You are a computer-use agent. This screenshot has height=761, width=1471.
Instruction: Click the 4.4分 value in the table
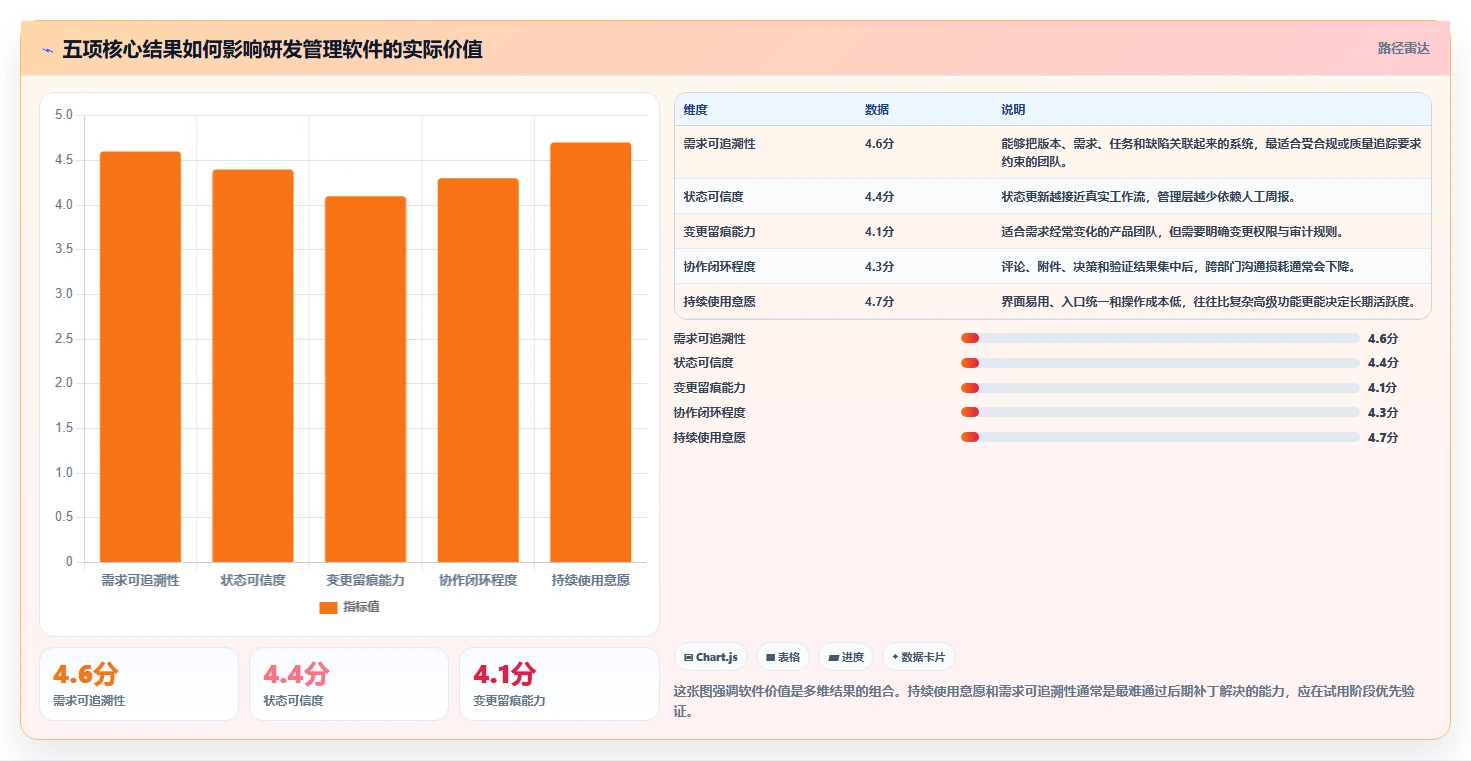click(x=879, y=197)
